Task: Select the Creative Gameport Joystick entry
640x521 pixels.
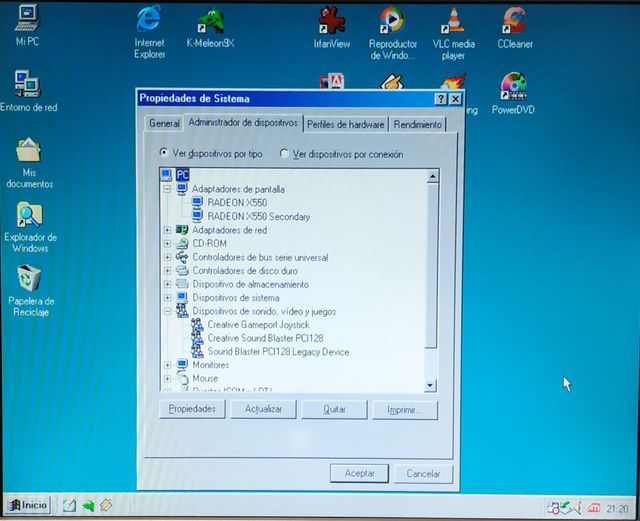Action: click(258, 325)
